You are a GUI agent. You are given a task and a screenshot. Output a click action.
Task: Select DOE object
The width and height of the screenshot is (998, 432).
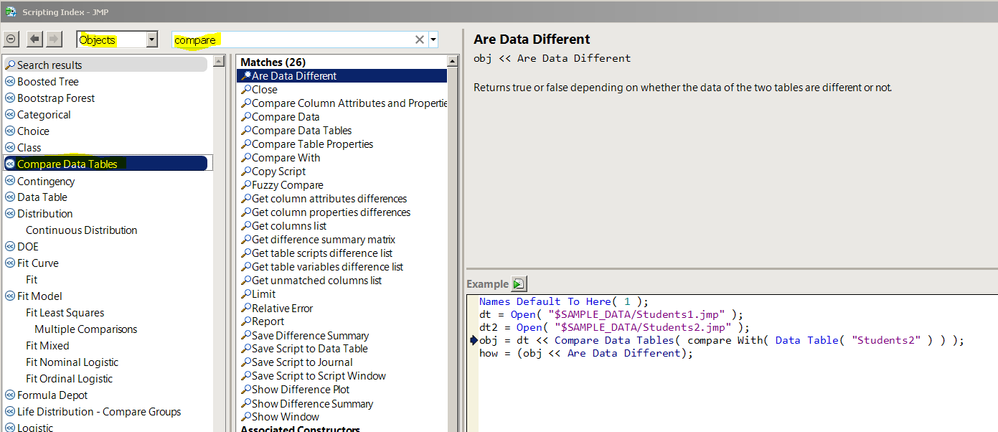tap(27, 247)
